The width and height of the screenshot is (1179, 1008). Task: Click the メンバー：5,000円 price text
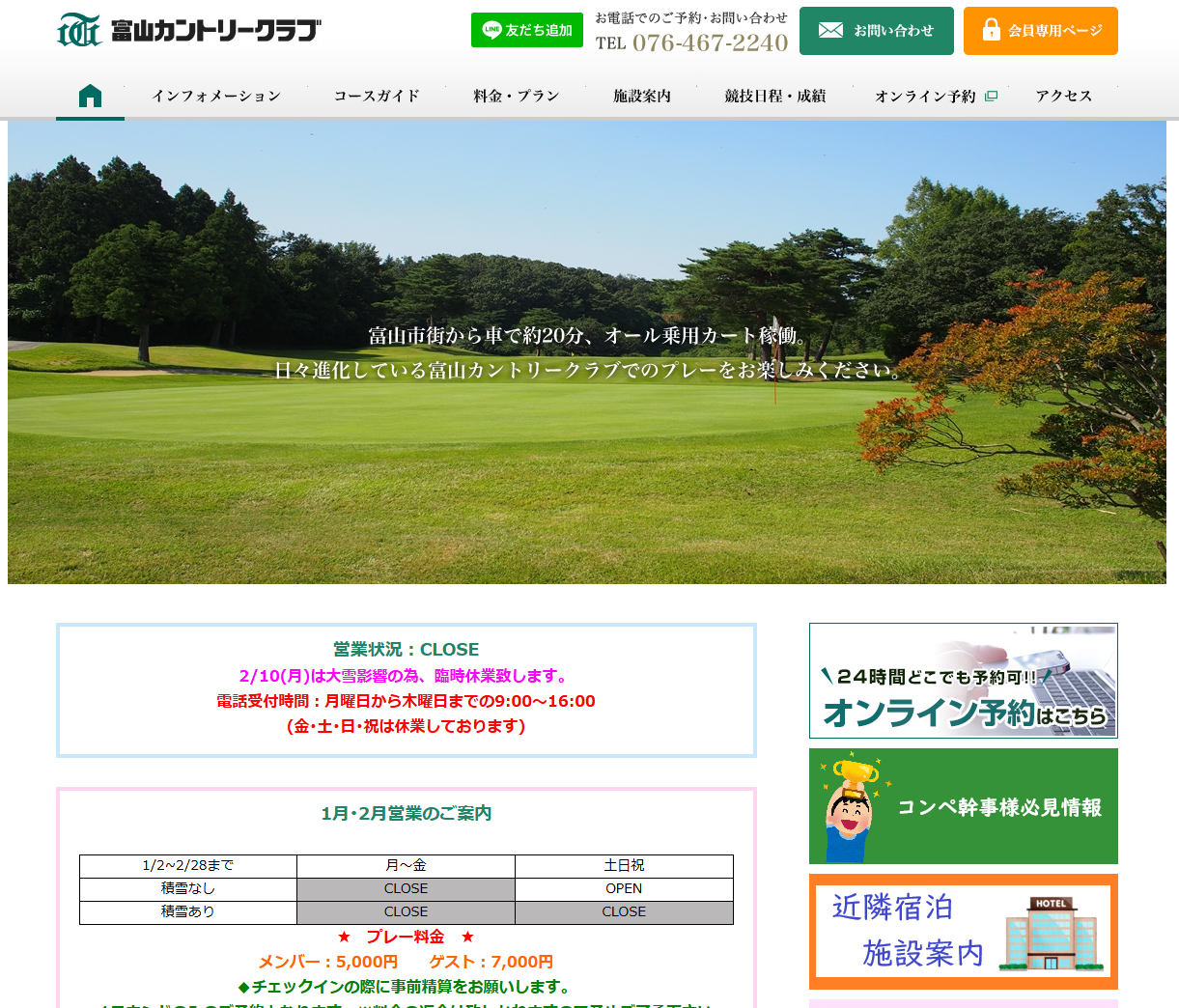point(328,963)
